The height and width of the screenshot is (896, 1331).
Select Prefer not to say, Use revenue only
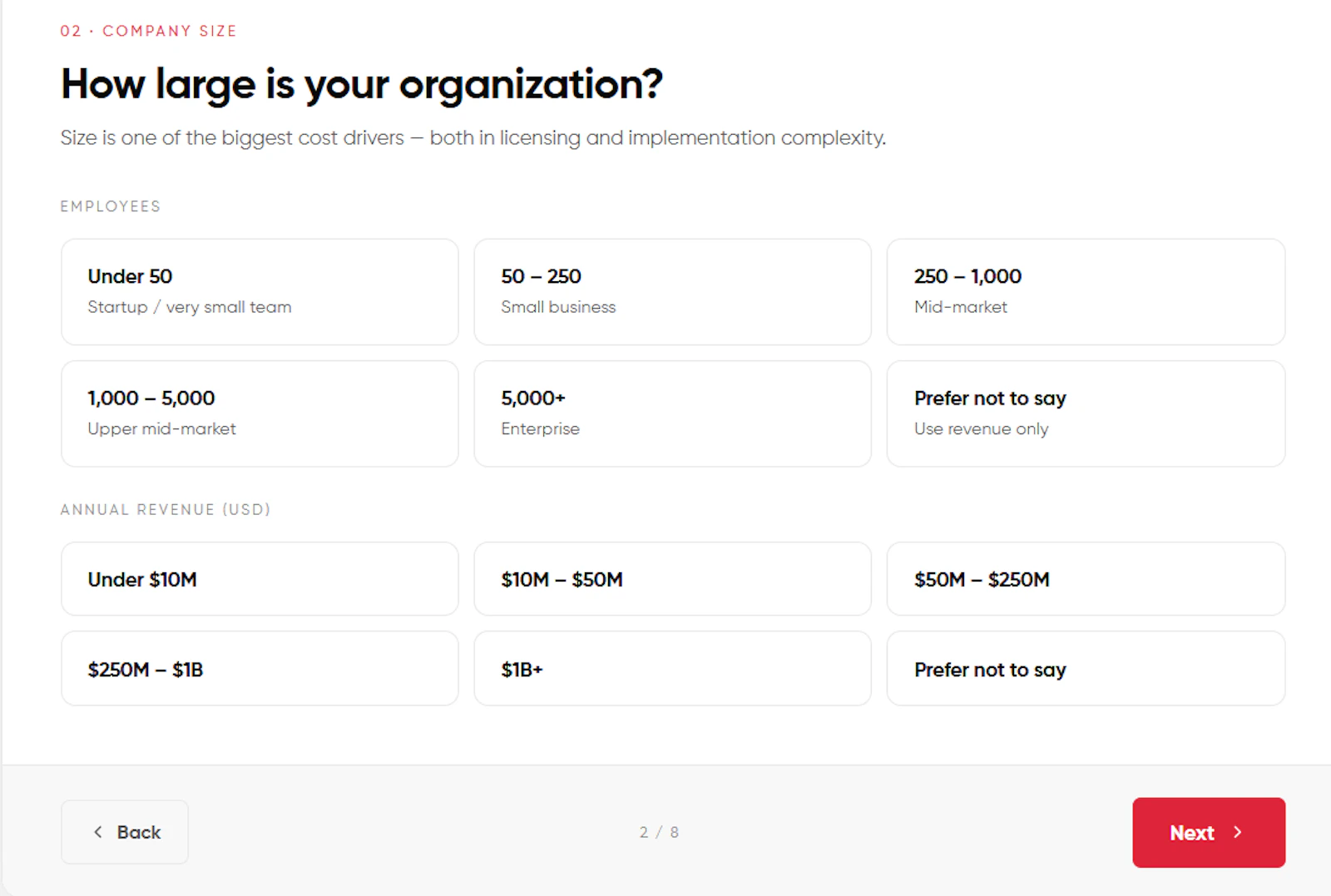1086,413
